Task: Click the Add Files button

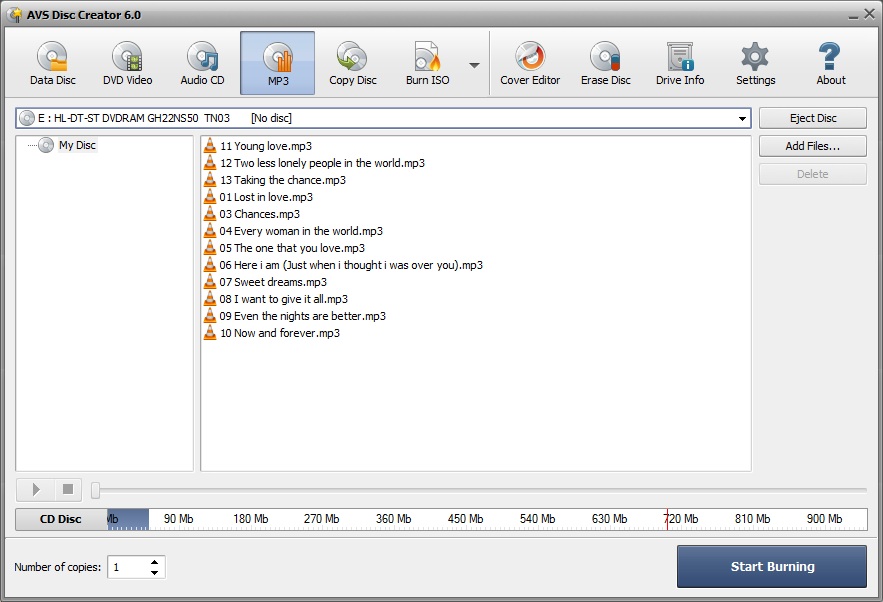Action: (x=812, y=146)
